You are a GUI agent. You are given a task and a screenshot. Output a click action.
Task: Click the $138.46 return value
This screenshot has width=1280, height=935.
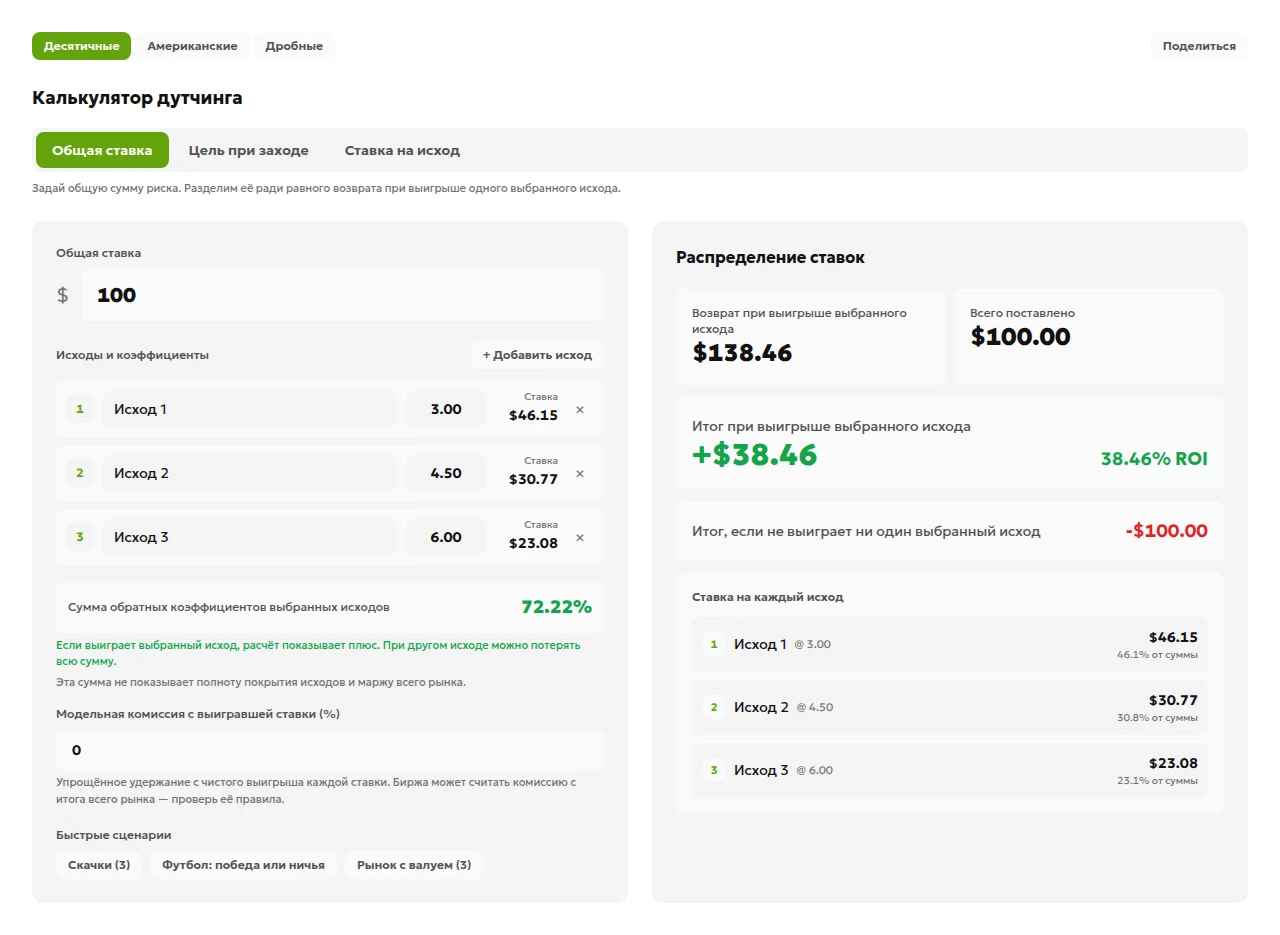pyautogui.click(x=742, y=353)
